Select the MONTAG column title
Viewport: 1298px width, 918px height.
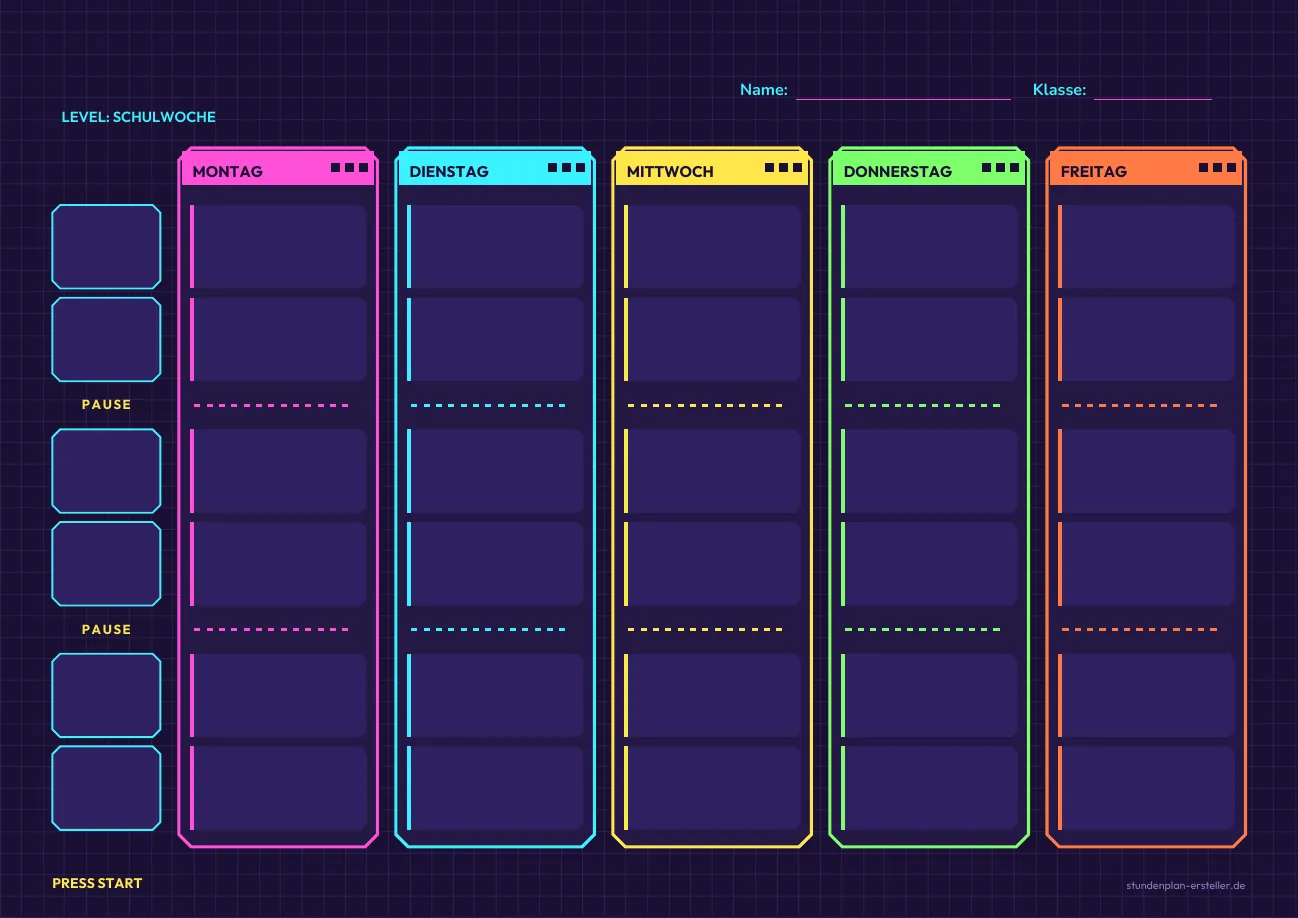[227, 172]
